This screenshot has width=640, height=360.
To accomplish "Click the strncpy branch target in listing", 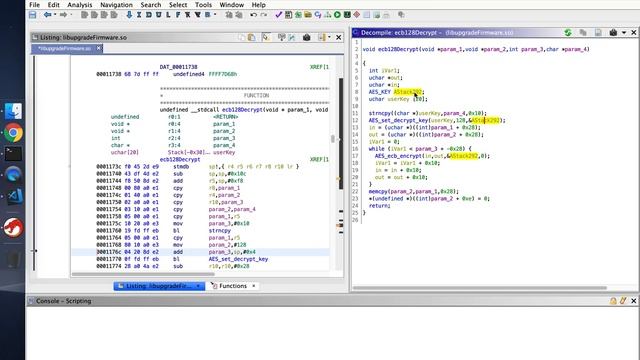I will point(220,231).
